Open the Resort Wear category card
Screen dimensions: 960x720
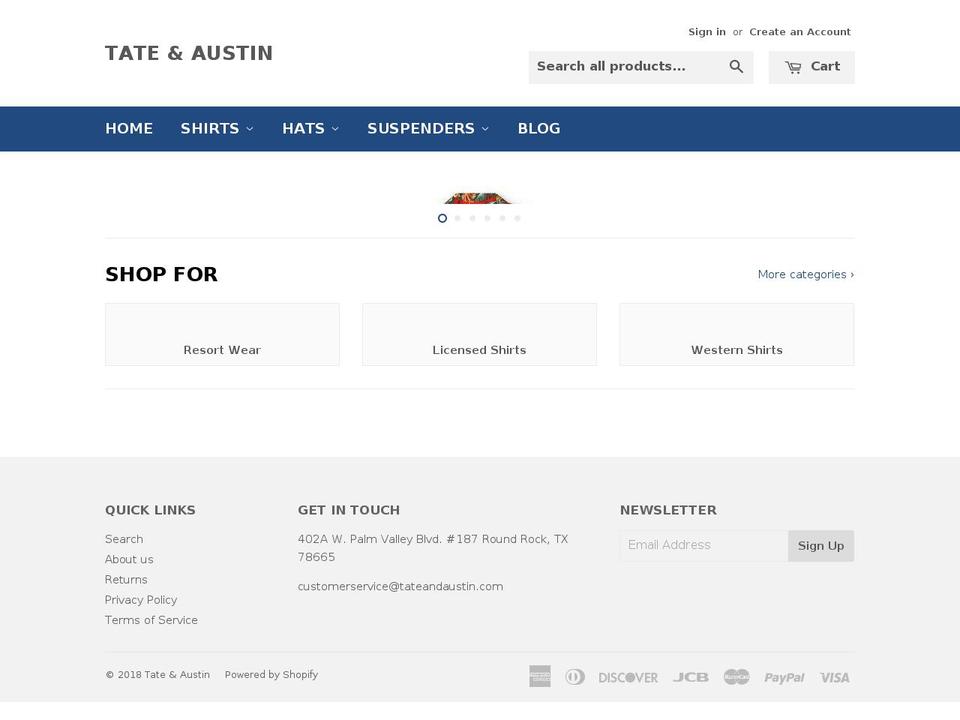[x=222, y=334]
